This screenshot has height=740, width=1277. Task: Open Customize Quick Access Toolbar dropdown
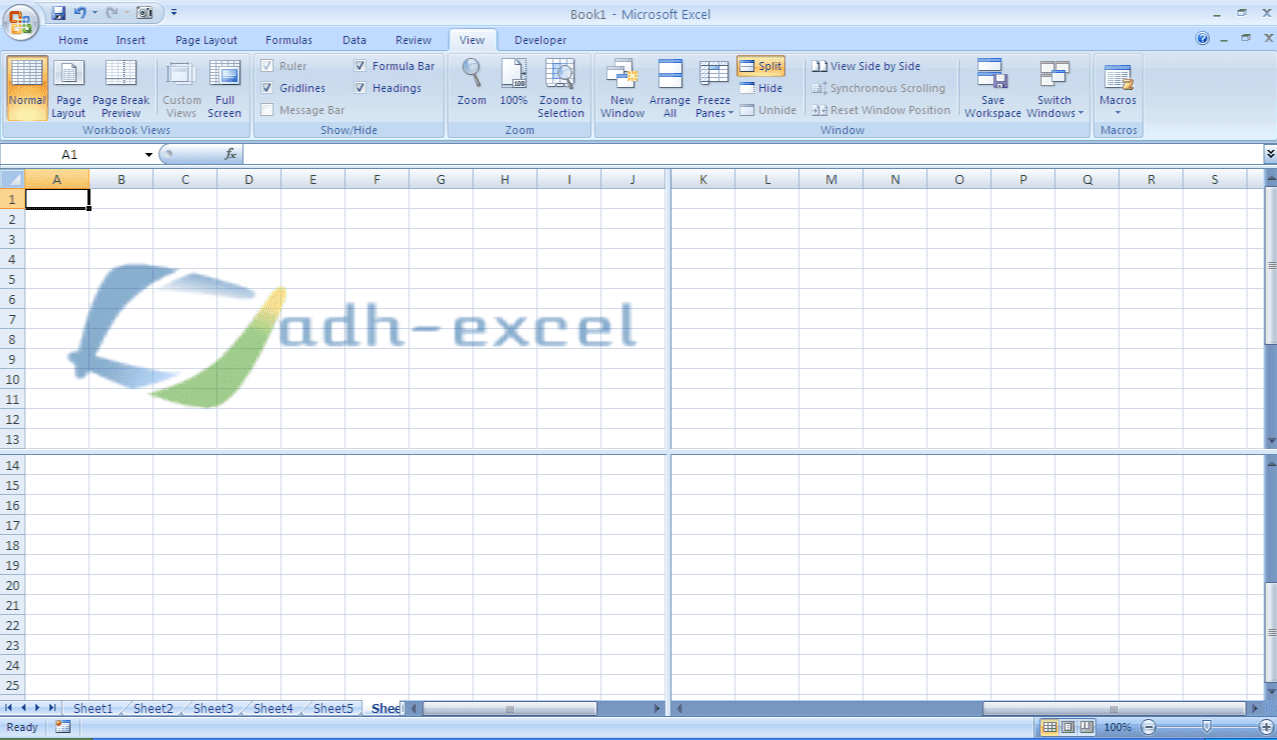[174, 13]
